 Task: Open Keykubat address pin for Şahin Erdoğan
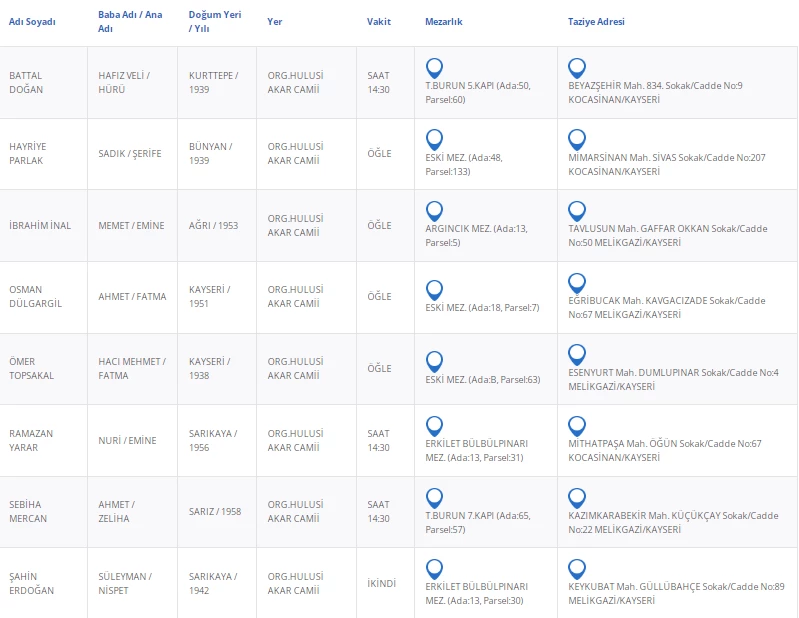576,569
